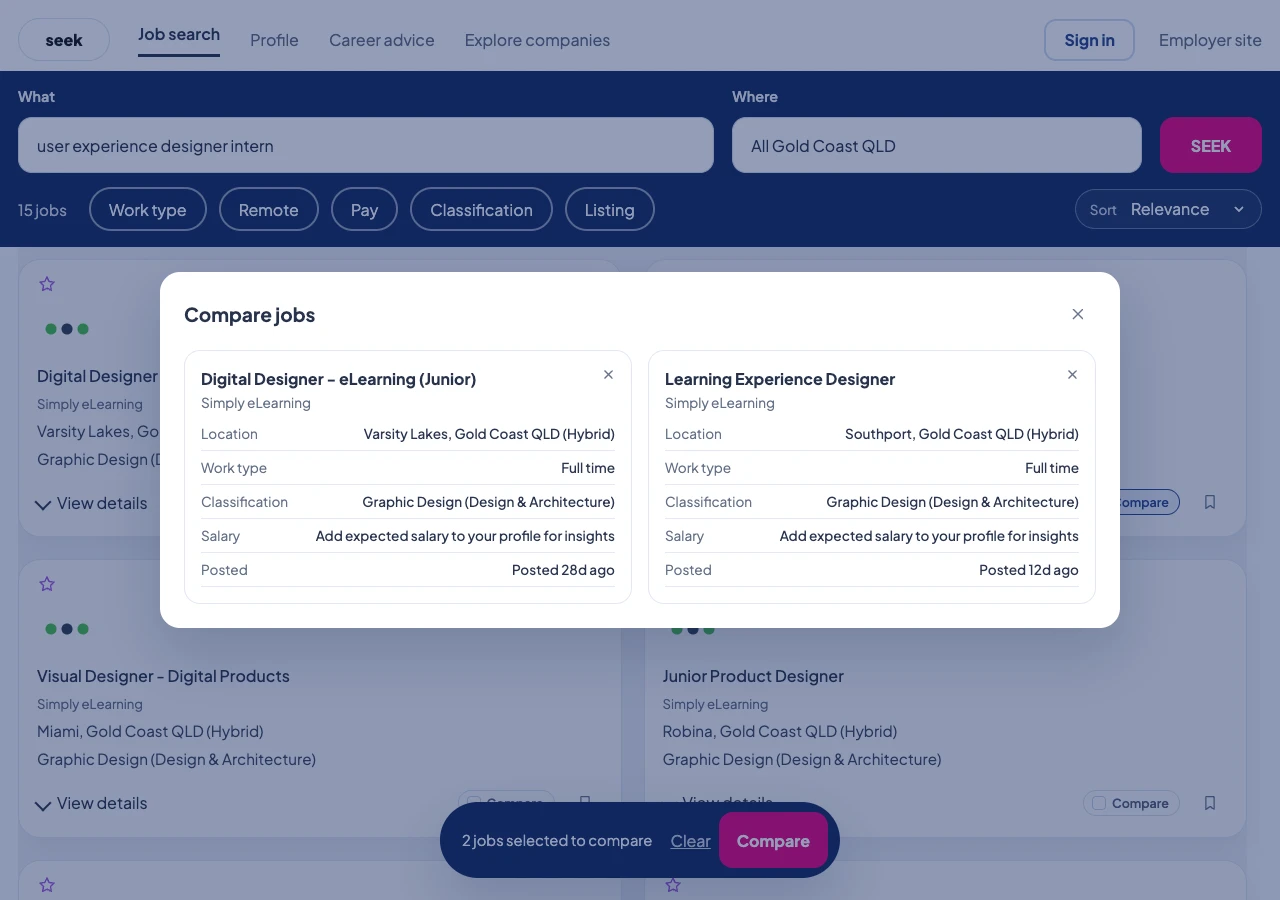Close the Compare jobs dialog
The image size is (1280, 900).
(1077, 314)
